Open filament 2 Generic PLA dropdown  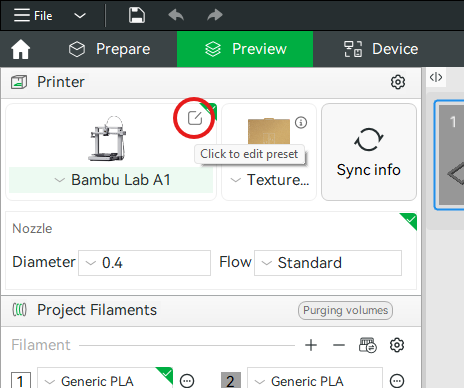[x=315, y=379]
